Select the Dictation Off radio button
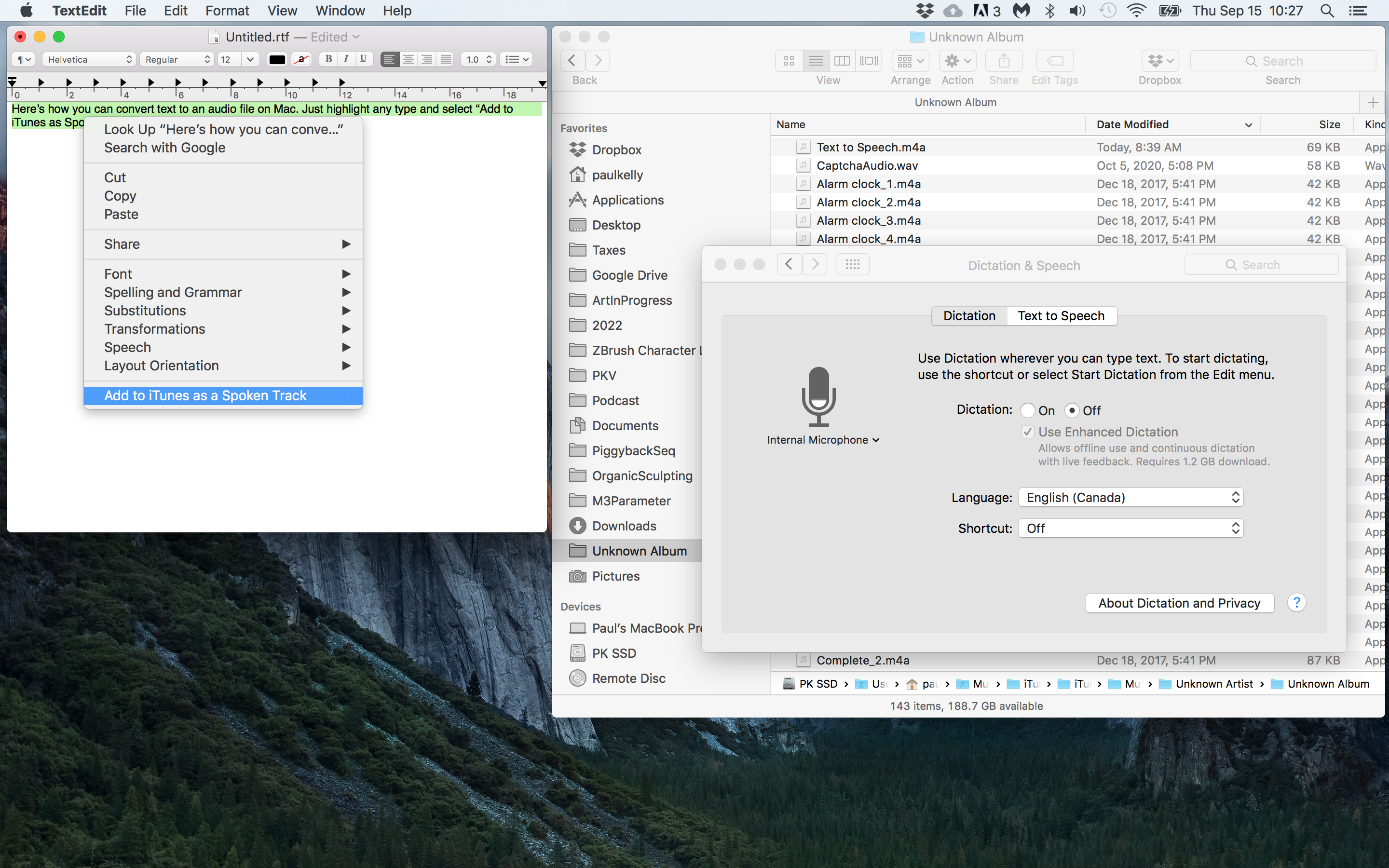Image resolution: width=1389 pixels, height=868 pixels. 1072,410
